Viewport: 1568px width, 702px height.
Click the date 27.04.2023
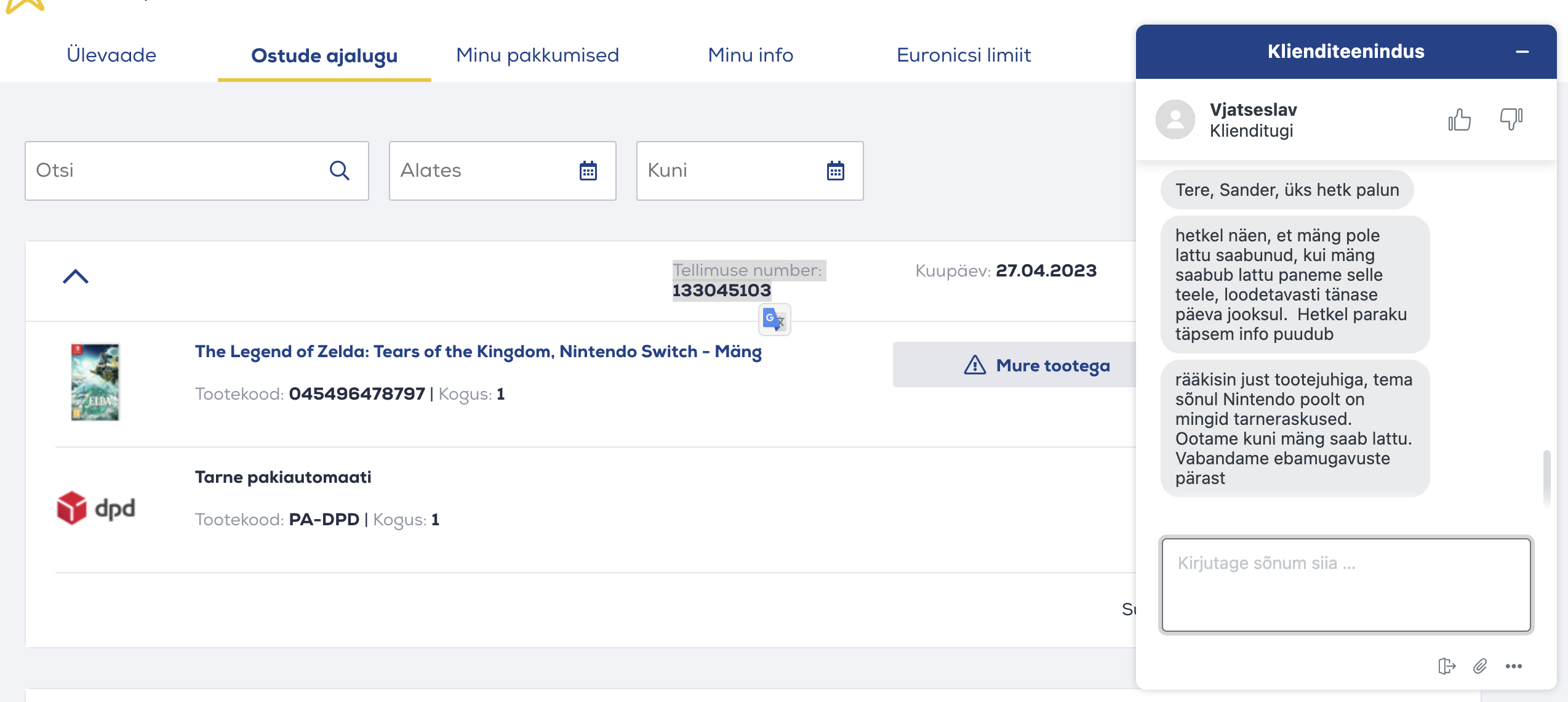pos(1047,270)
